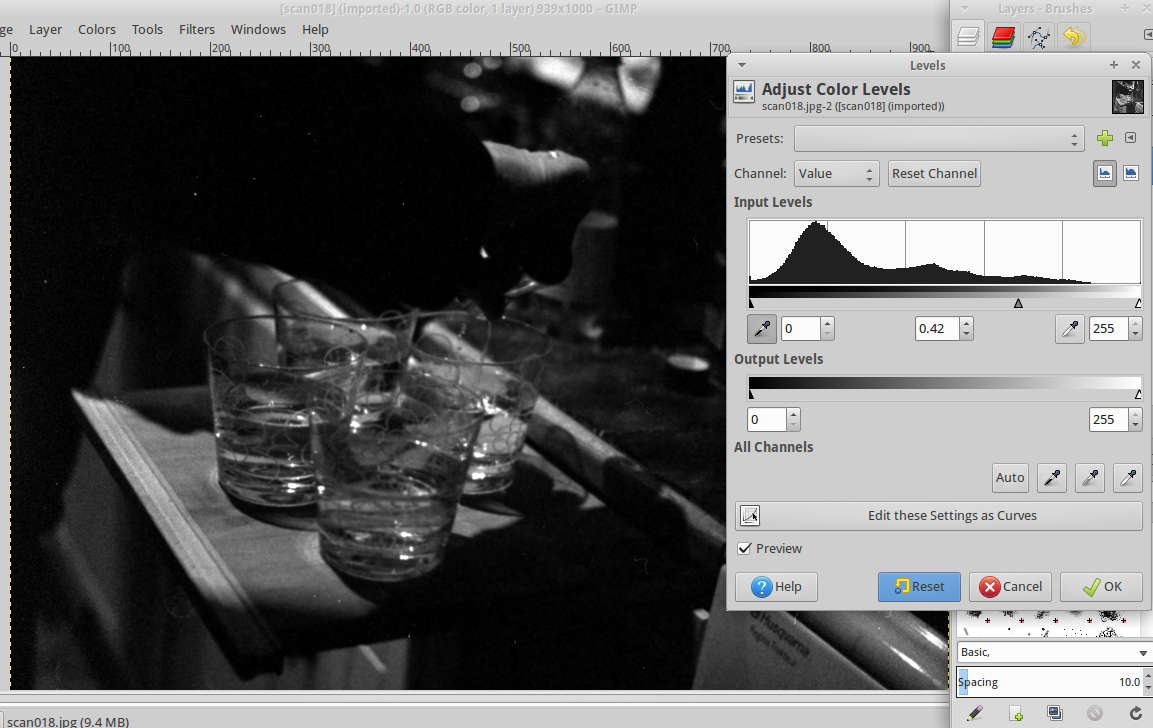The image size is (1153, 728).
Task: Open the Channel dropdown showing Value
Action: click(x=836, y=173)
